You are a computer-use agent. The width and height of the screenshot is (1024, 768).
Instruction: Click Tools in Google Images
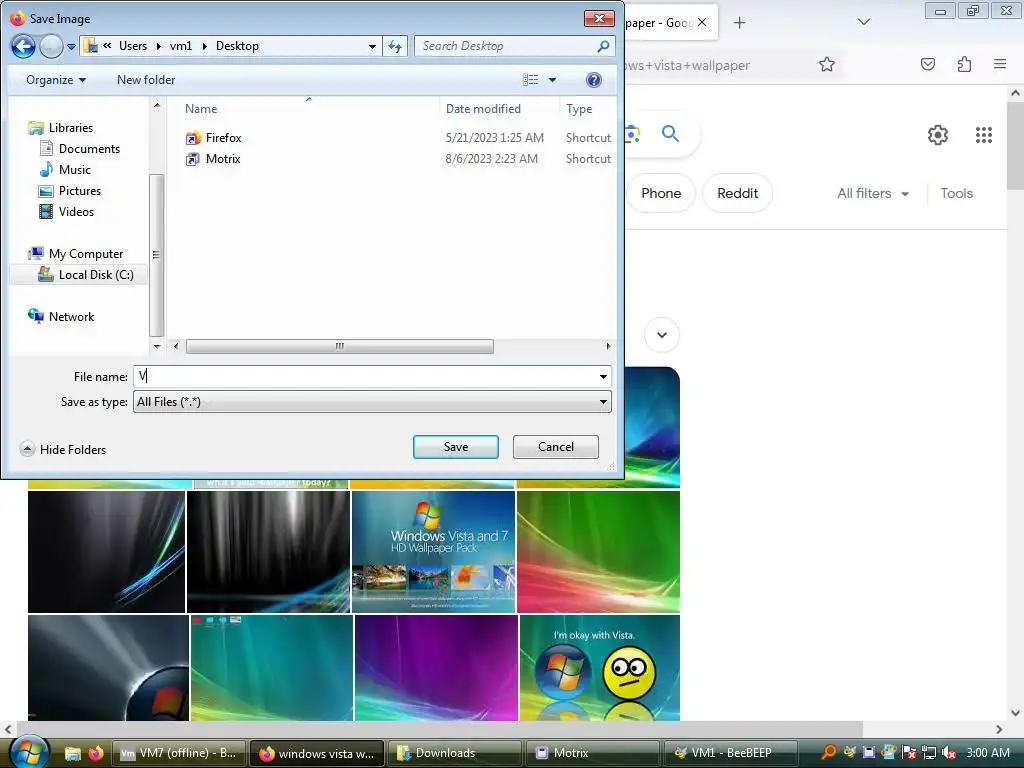click(x=956, y=193)
